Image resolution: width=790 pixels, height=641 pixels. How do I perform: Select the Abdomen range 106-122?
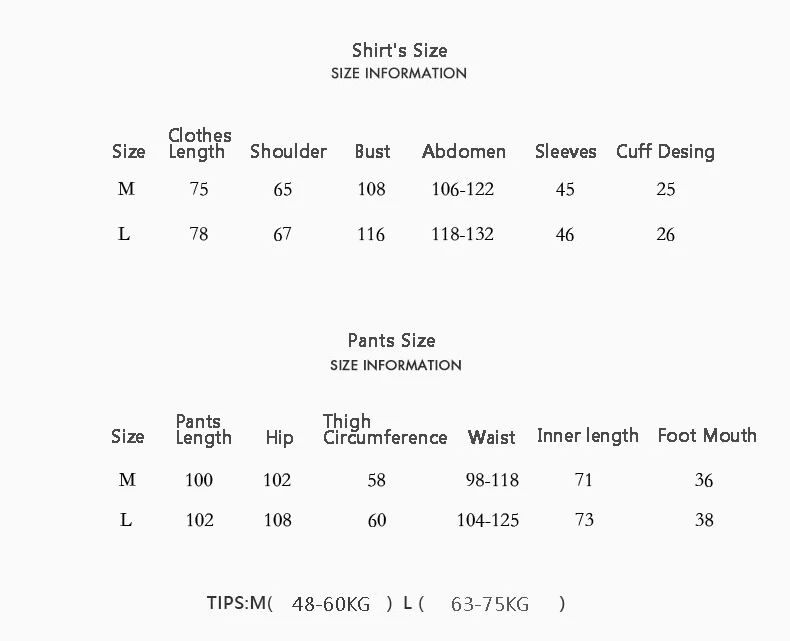tap(463, 189)
